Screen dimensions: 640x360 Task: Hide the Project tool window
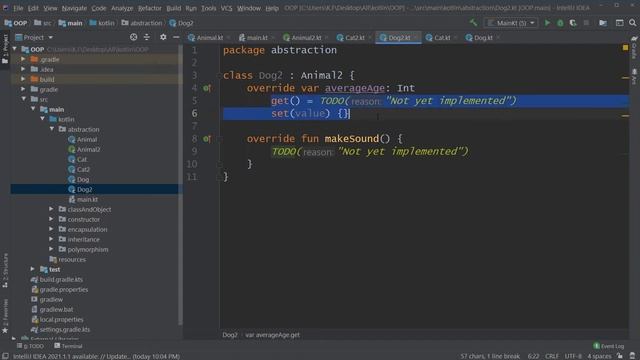click(x=176, y=37)
